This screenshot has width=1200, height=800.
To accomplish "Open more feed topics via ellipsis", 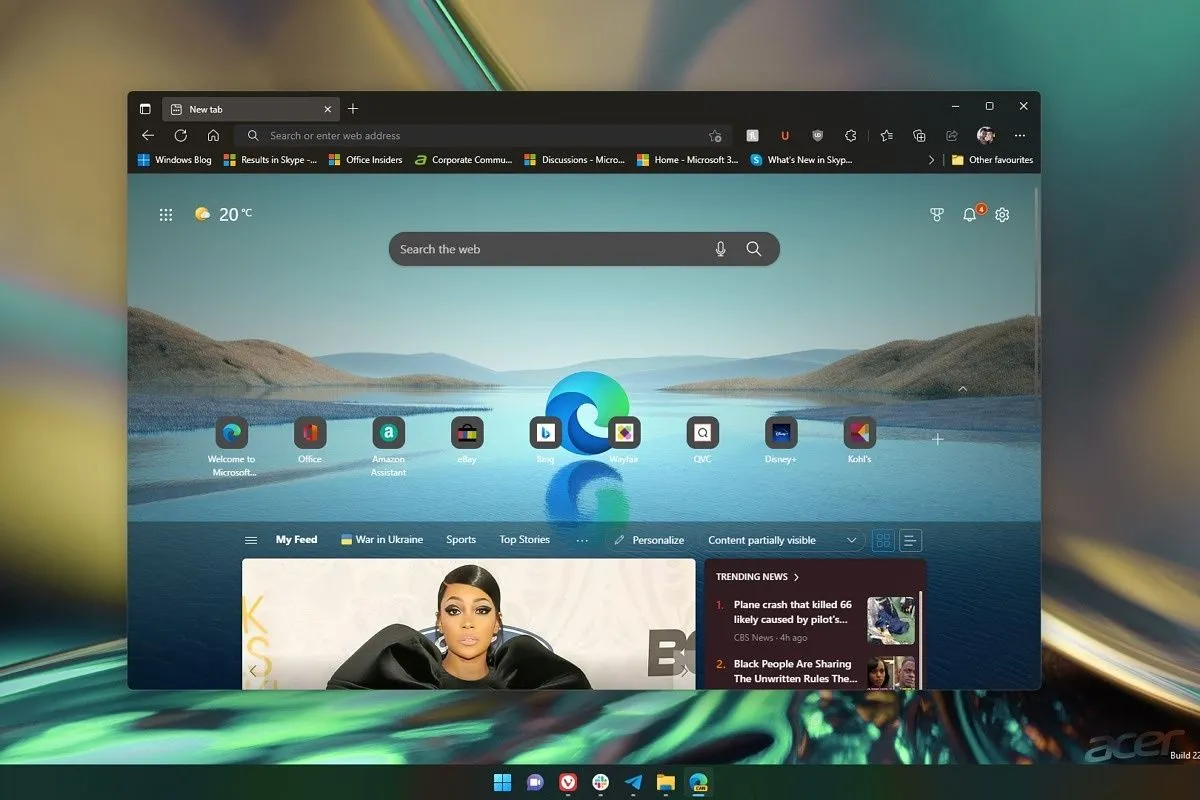I will tap(583, 540).
